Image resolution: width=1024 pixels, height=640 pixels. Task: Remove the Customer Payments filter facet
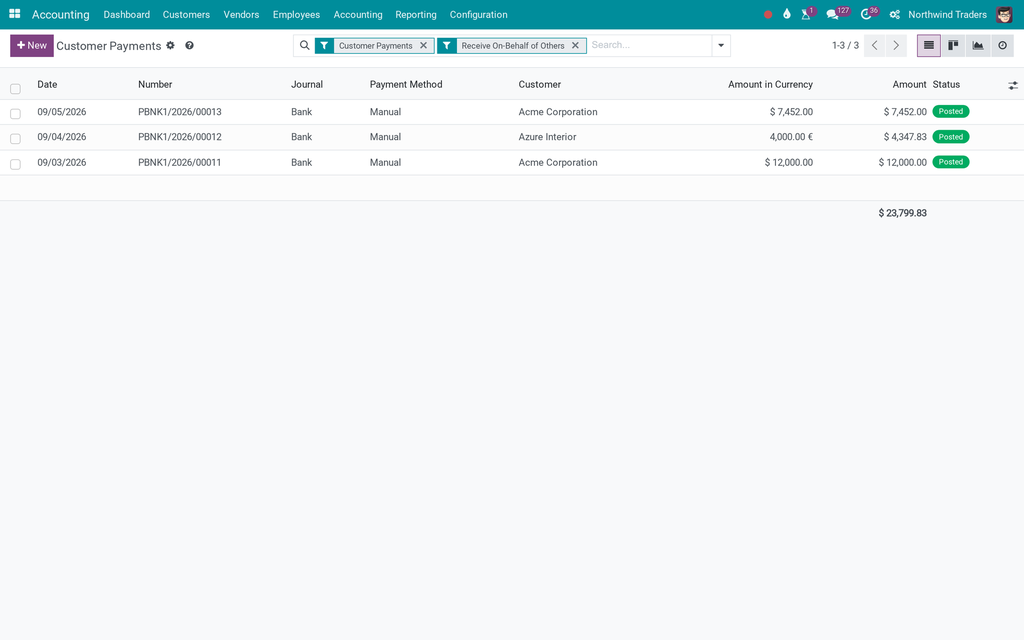[423, 46]
